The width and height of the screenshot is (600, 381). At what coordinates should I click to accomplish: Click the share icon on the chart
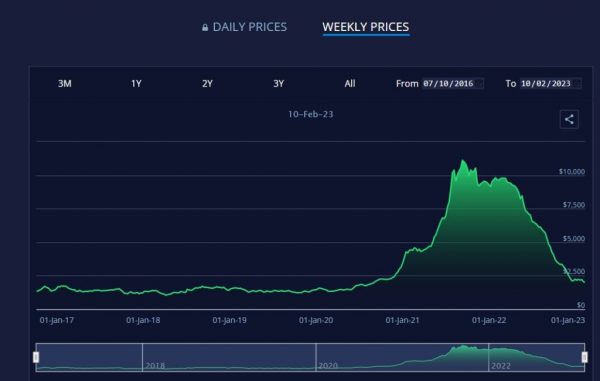(569, 119)
